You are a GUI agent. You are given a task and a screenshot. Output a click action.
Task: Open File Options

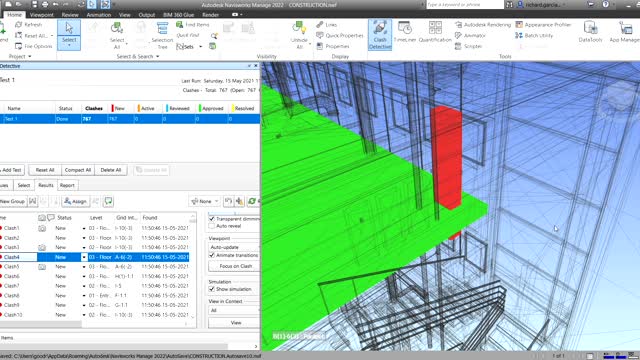[33, 46]
